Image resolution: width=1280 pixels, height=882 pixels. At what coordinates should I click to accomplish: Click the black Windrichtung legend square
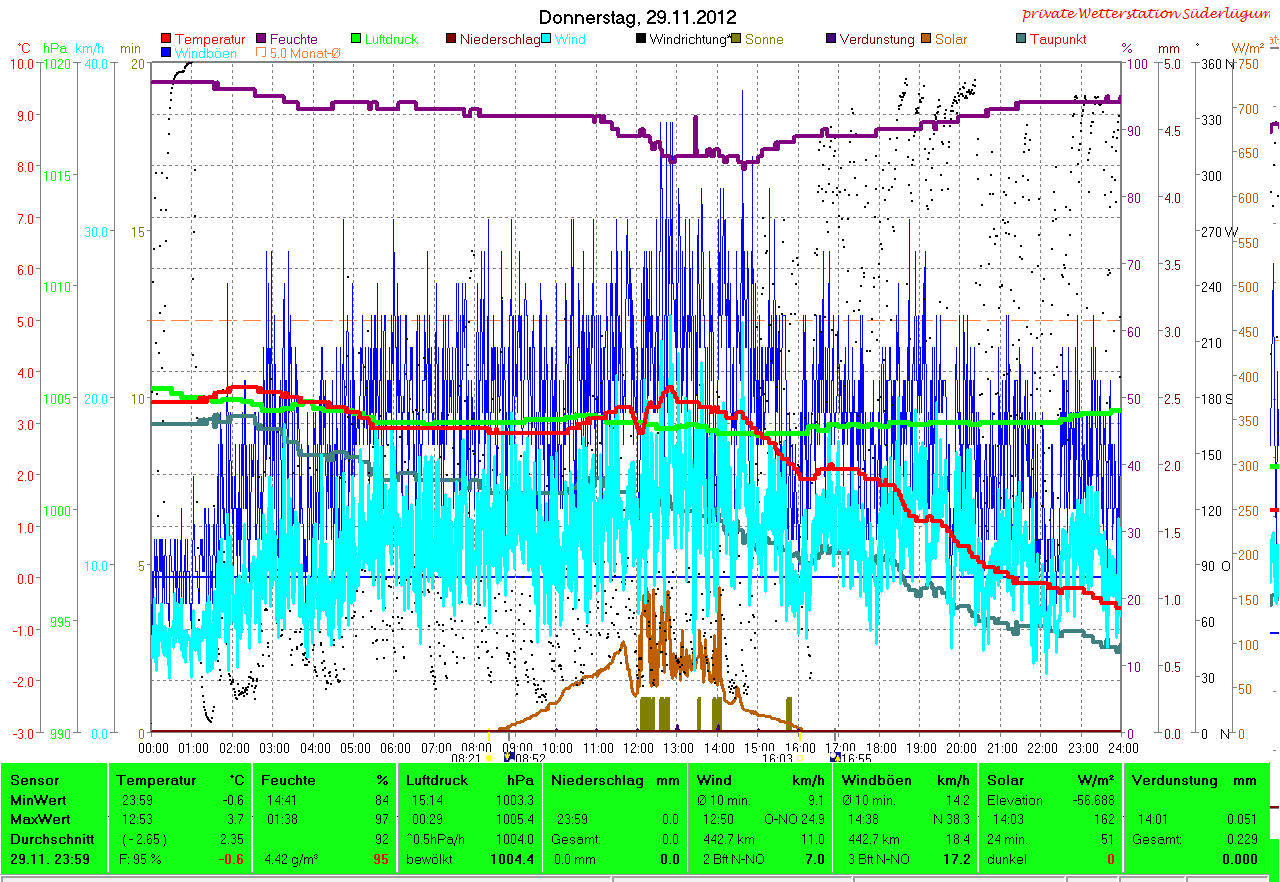tap(641, 40)
